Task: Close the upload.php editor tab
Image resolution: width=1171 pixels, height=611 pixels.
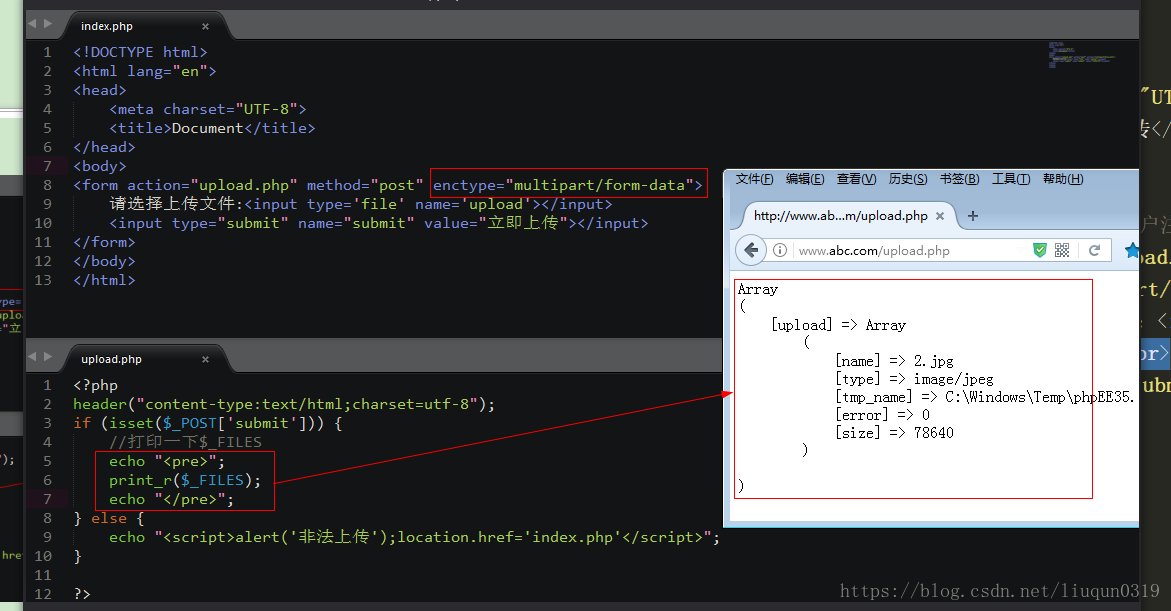Action: point(205,359)
